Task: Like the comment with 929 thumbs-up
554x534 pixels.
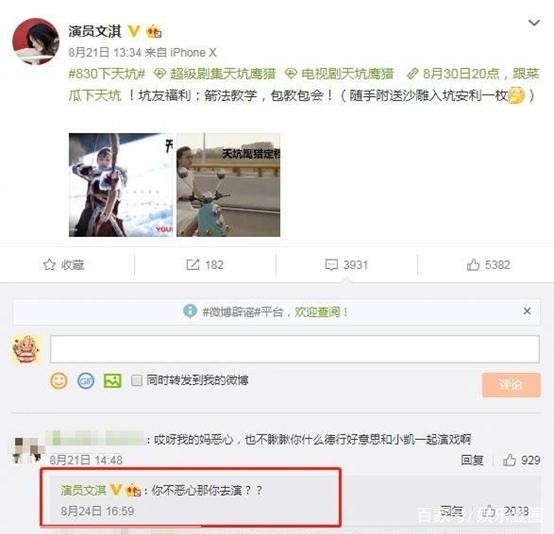Action: click(509, 460)
